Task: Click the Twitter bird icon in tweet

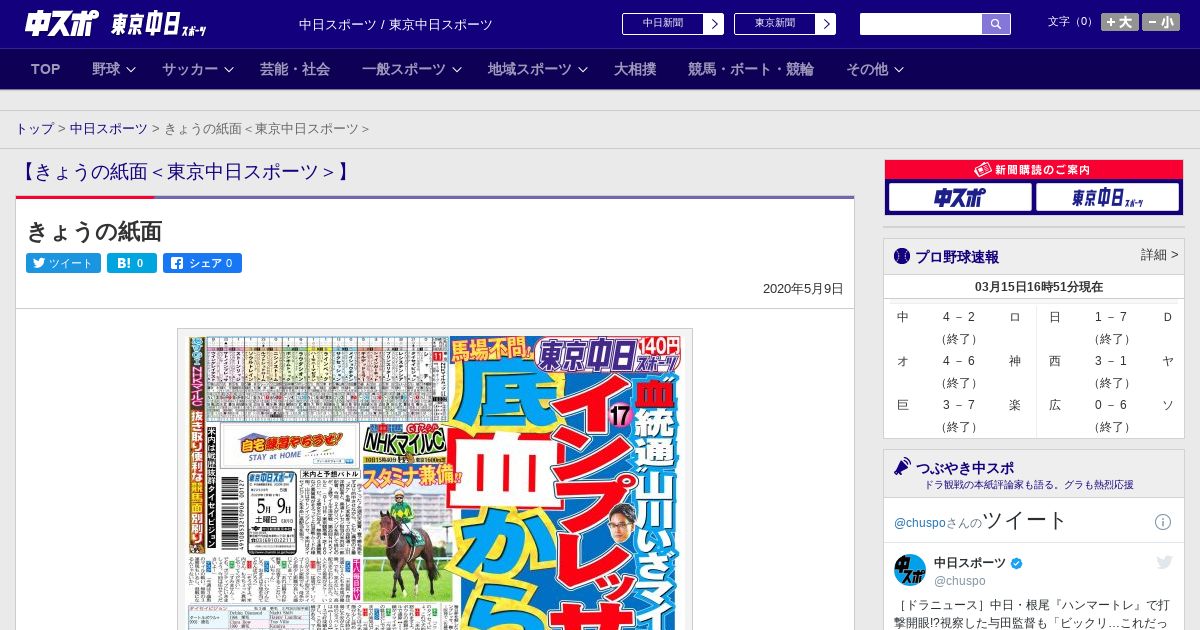Action: click(x=1164, y=563)
